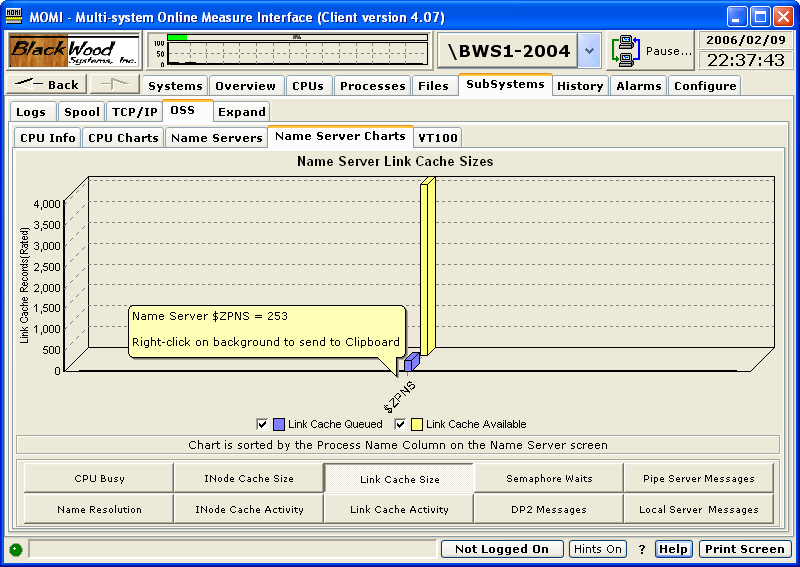800x567 pixels.
Task: Uncheck the Link Cache Queued checkbox
Action: click(x=263, y=424)
